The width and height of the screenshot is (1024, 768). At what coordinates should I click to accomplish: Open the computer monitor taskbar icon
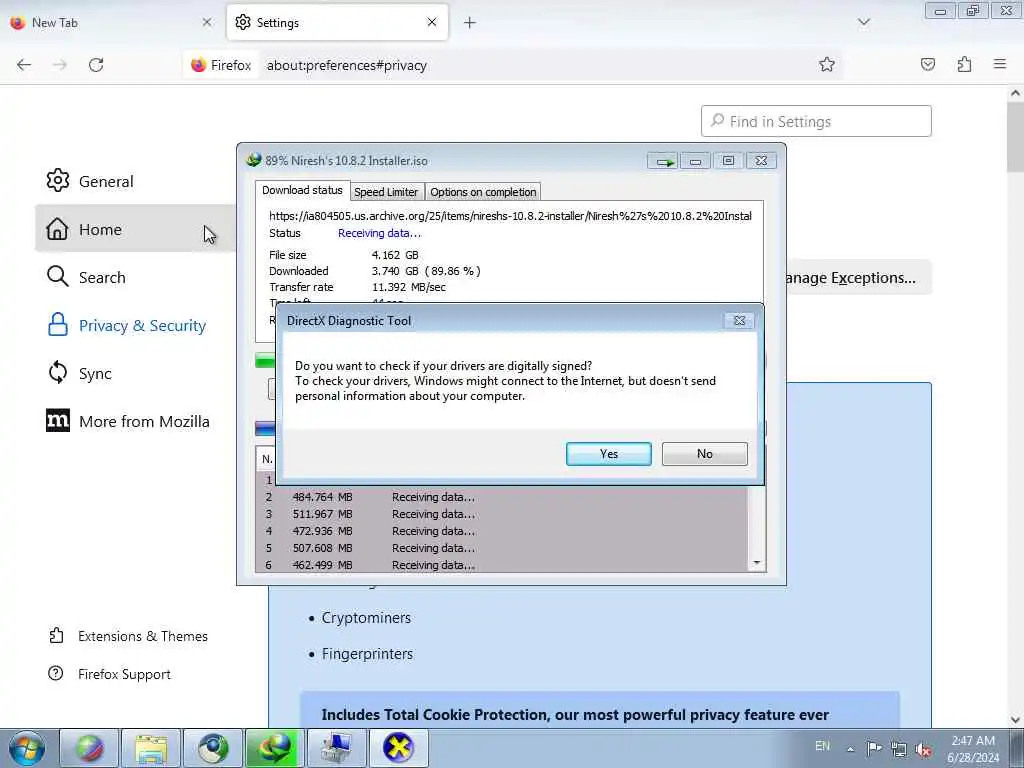click(337, 748)
